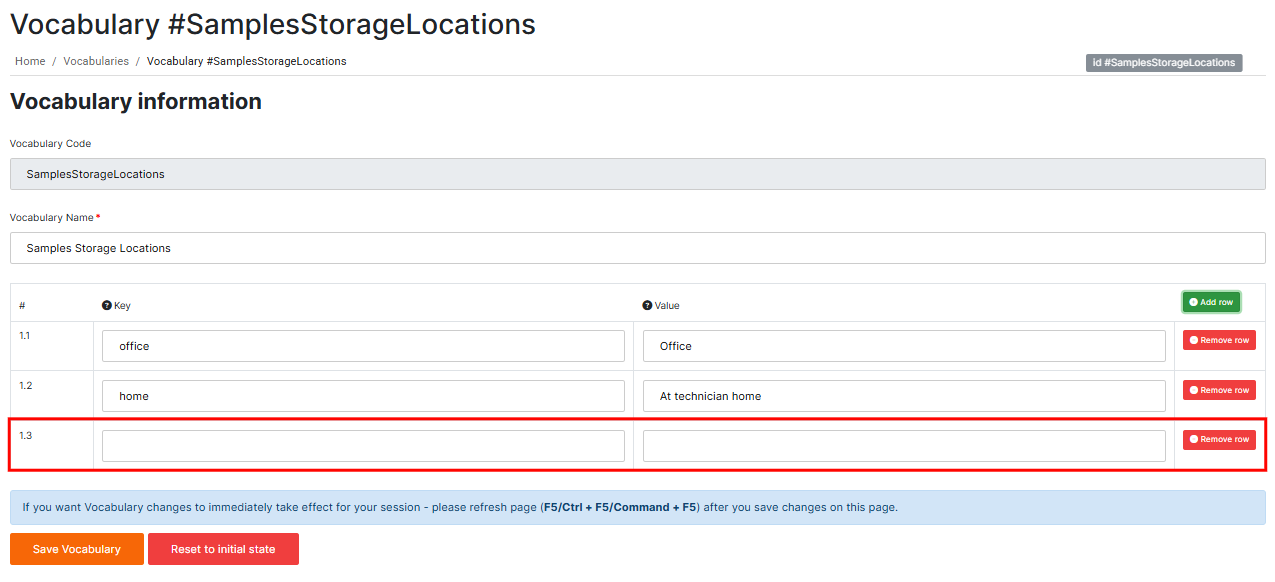Select the Value field containing Office
The image size is (1275, 582).
(904, 346)
